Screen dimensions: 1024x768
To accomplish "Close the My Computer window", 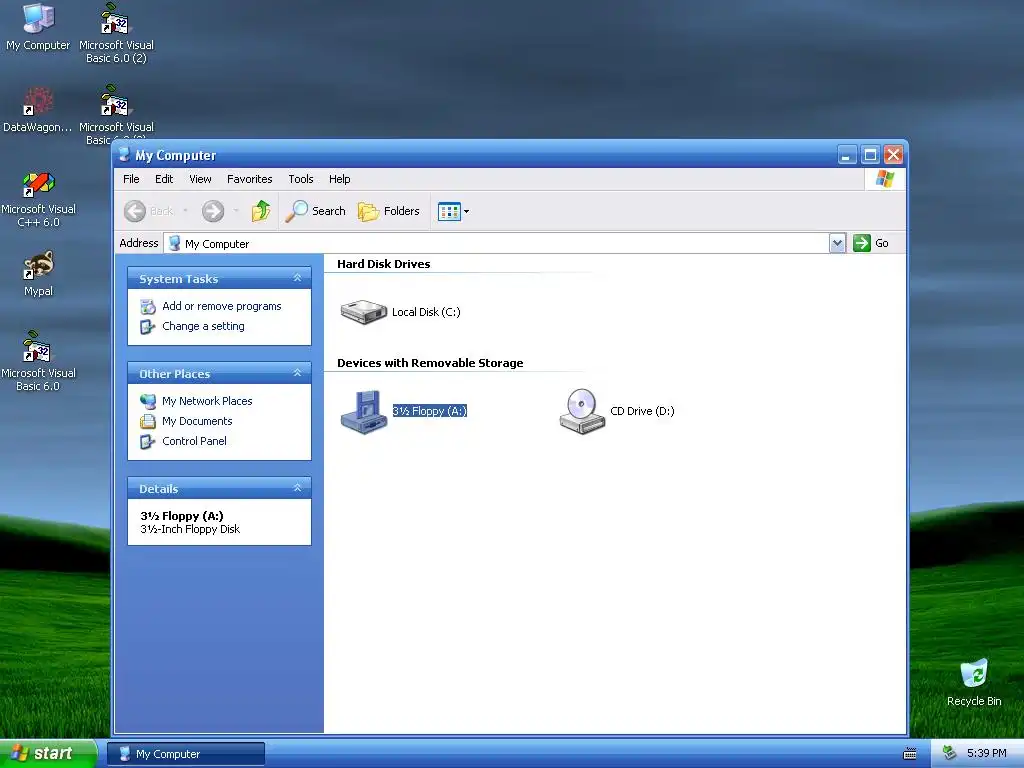I will [x=893, y=155].
